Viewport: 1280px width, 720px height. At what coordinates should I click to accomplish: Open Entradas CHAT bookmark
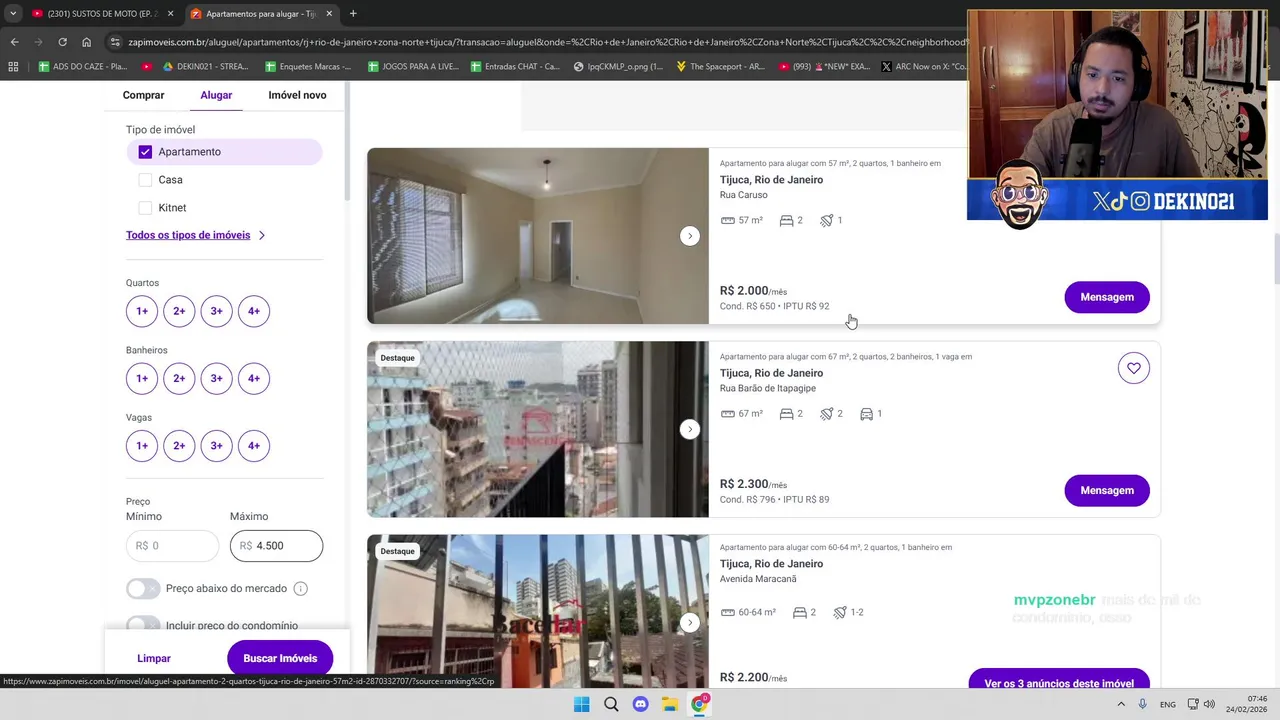[514, 67]
